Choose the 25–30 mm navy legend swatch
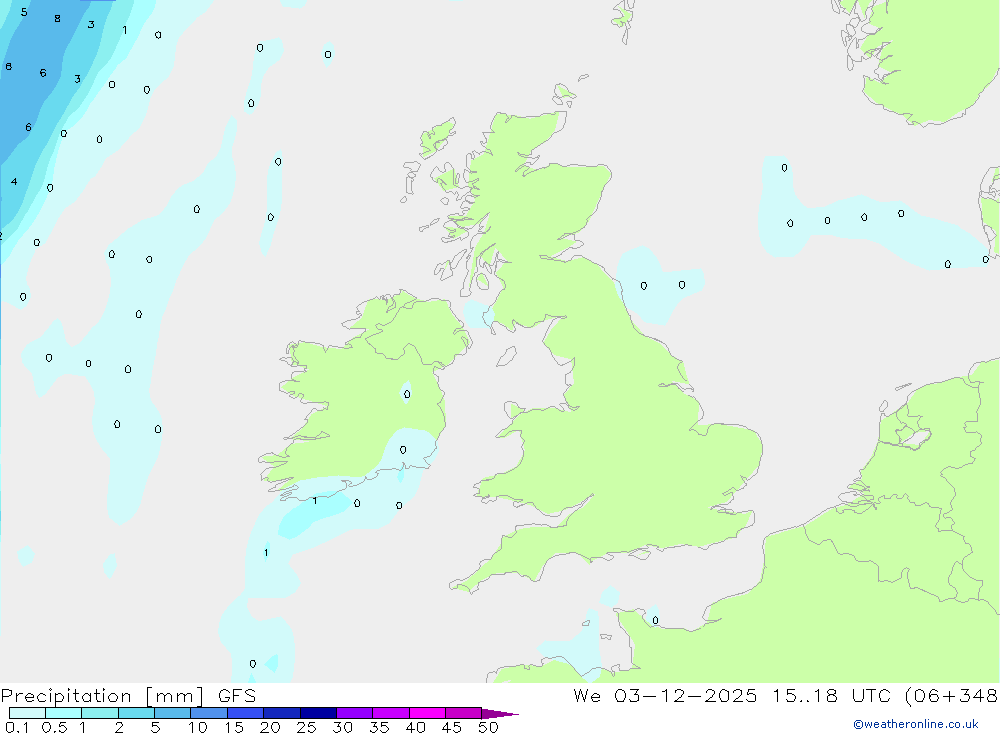 [x=318, y=713]
